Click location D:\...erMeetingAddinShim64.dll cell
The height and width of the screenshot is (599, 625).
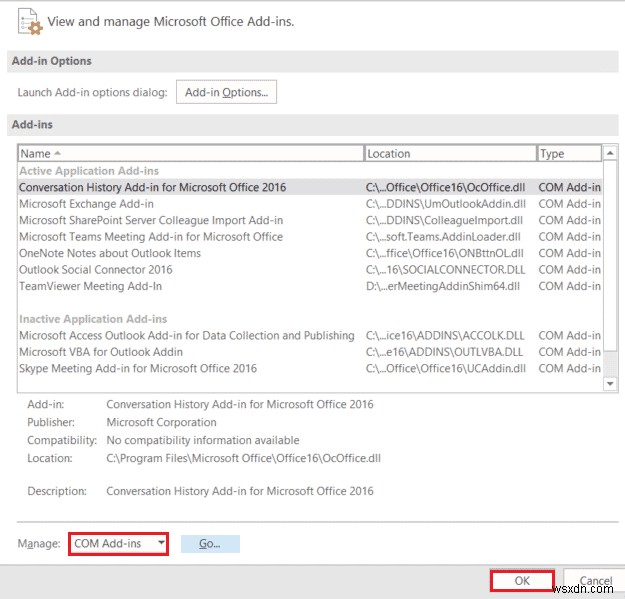[x=443, y=286]
